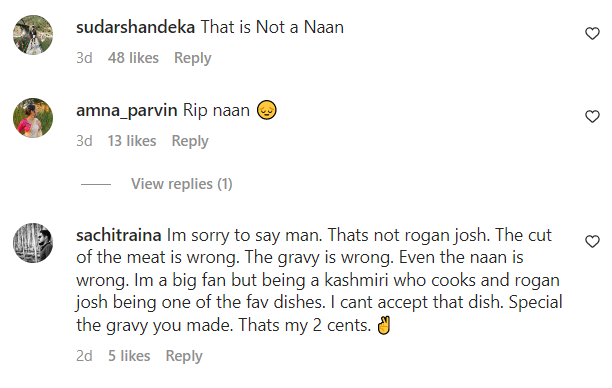Like sachitraina's rogan josh comment heart

(x=592, y=242)
